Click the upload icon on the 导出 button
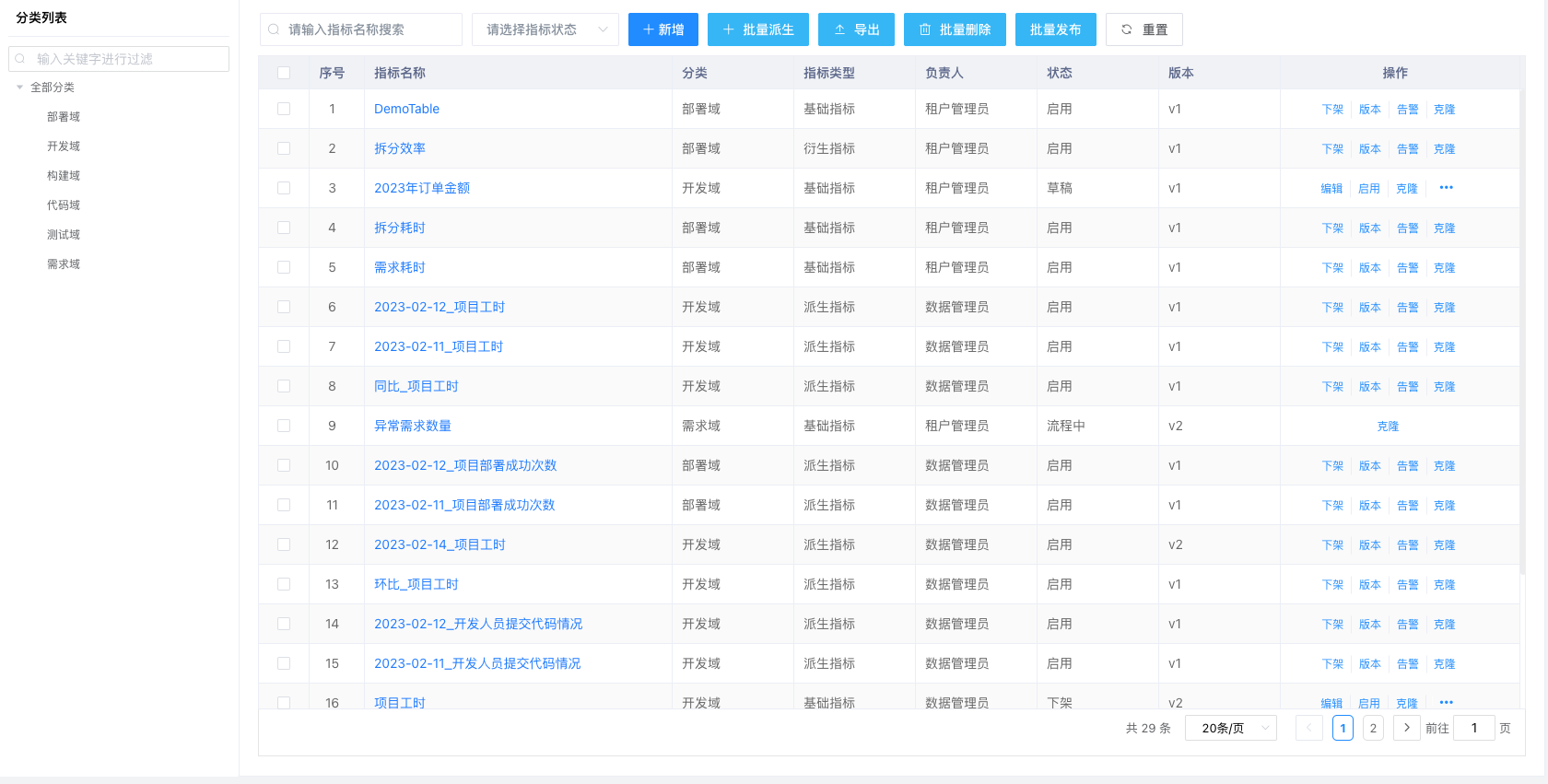Screen dimensions: 1548x784 pyautogui.click(x=839, y=29)
